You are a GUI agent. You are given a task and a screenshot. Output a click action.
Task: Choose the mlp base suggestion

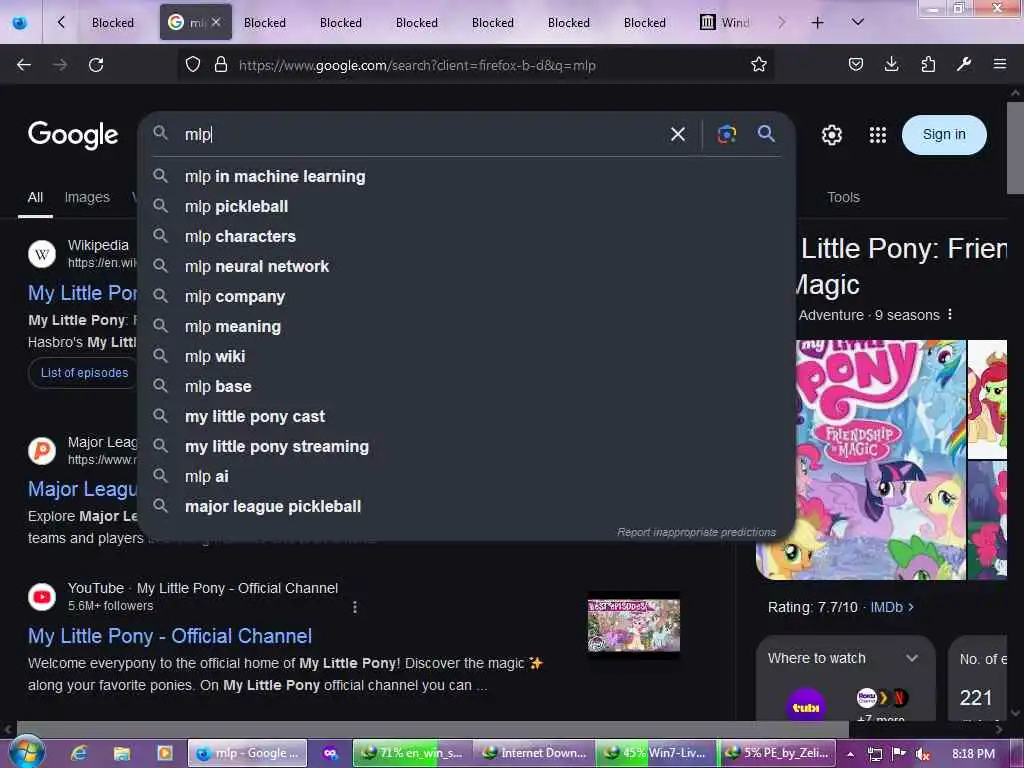click(x=467, y=387)
